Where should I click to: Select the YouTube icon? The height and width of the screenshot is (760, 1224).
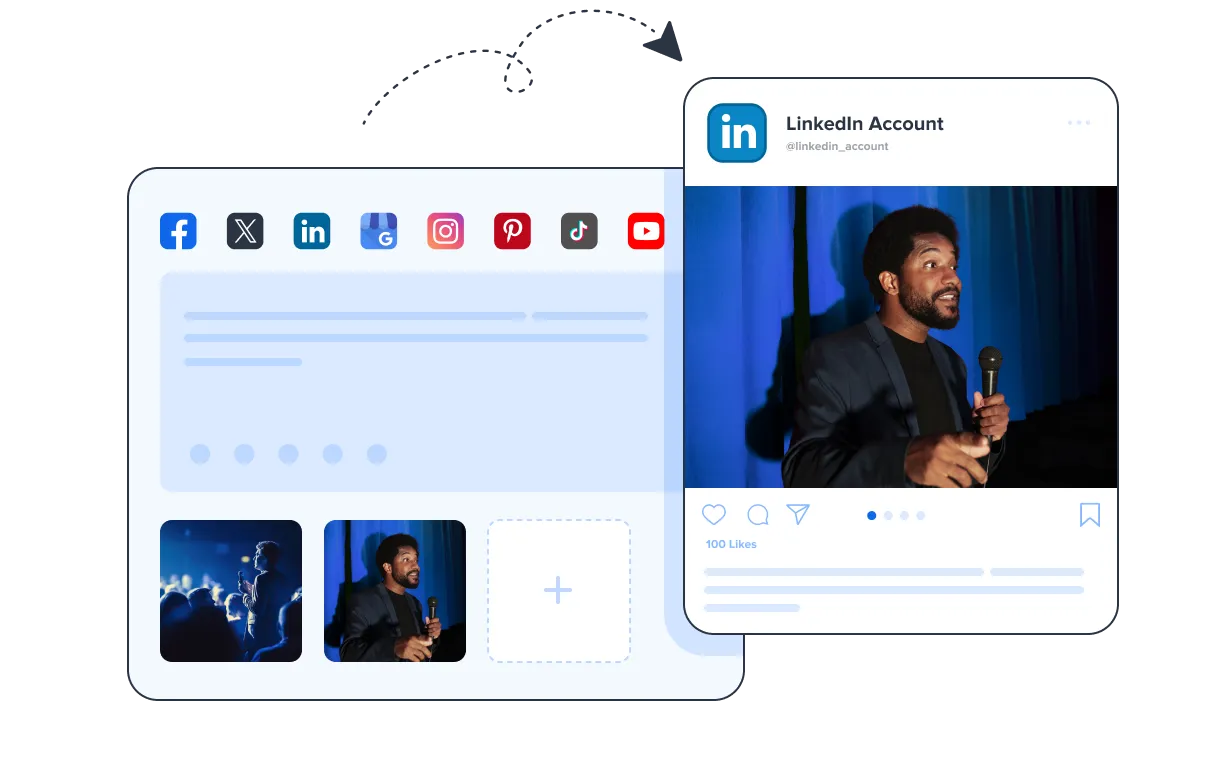pos(646,231)
